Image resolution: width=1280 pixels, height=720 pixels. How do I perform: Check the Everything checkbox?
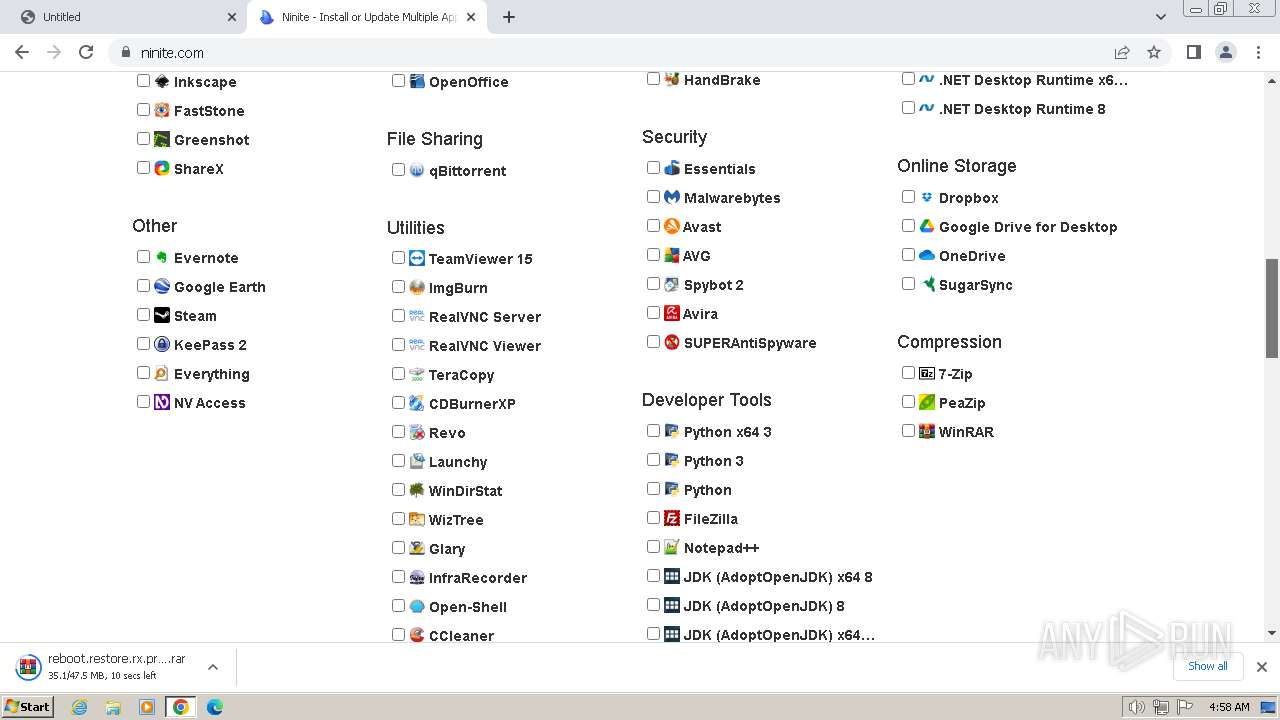tap(143, 373)
